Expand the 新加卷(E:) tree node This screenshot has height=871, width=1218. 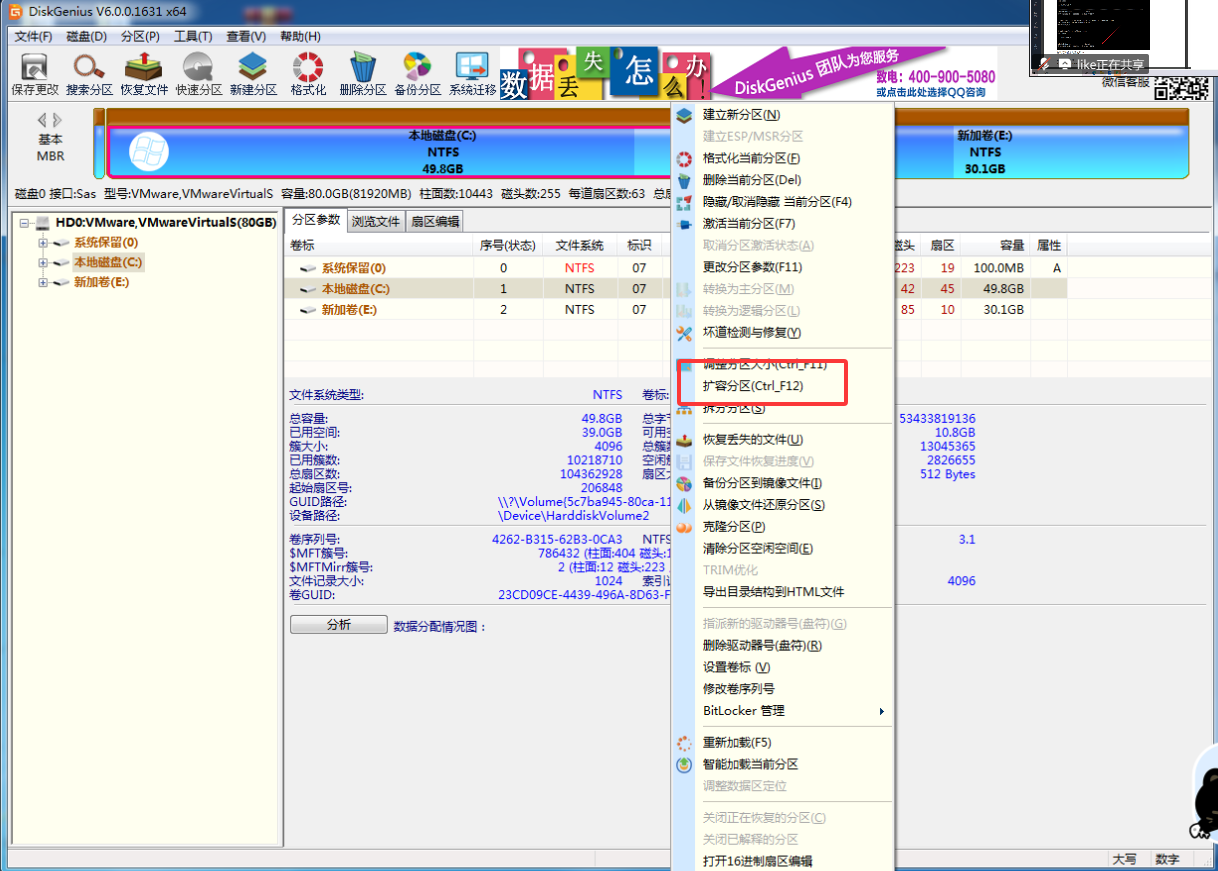[43, 283]
